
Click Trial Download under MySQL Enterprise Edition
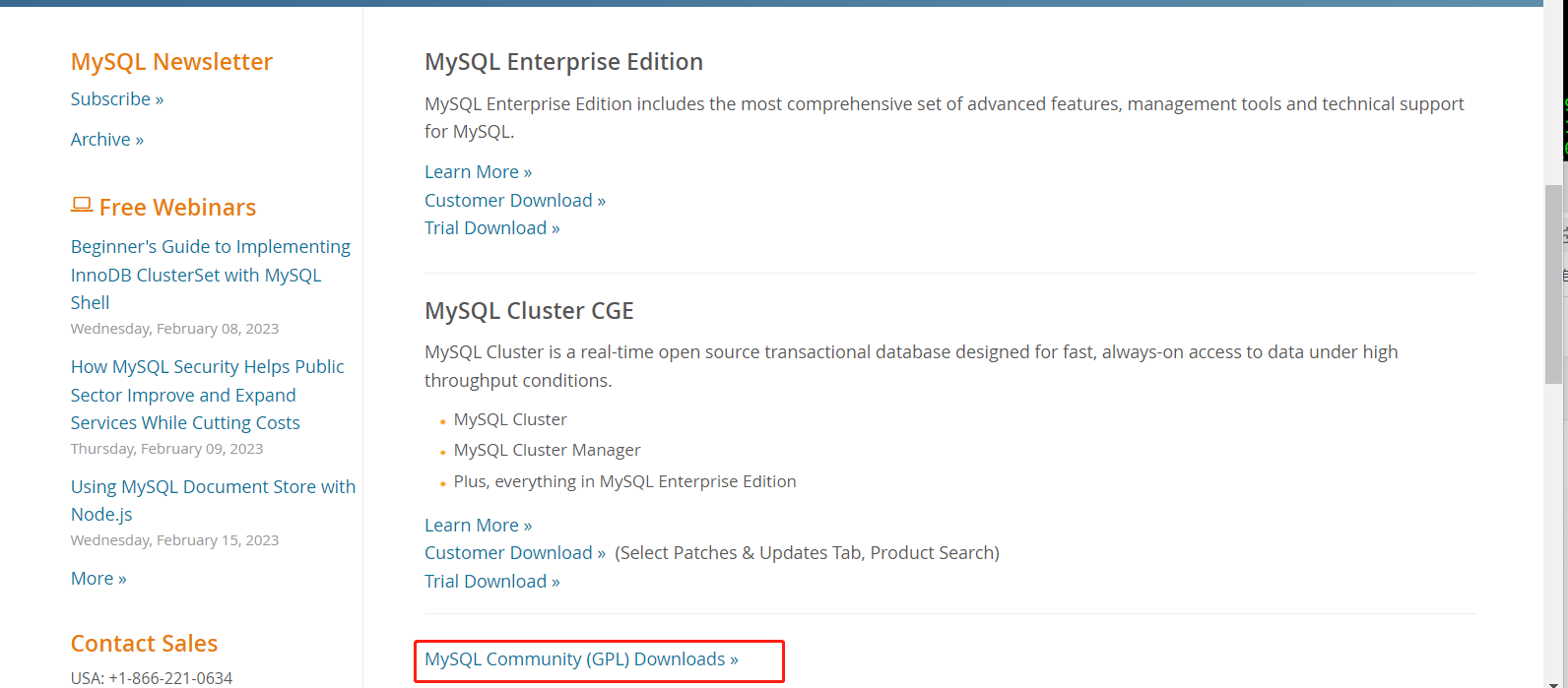tap(491, 227)
